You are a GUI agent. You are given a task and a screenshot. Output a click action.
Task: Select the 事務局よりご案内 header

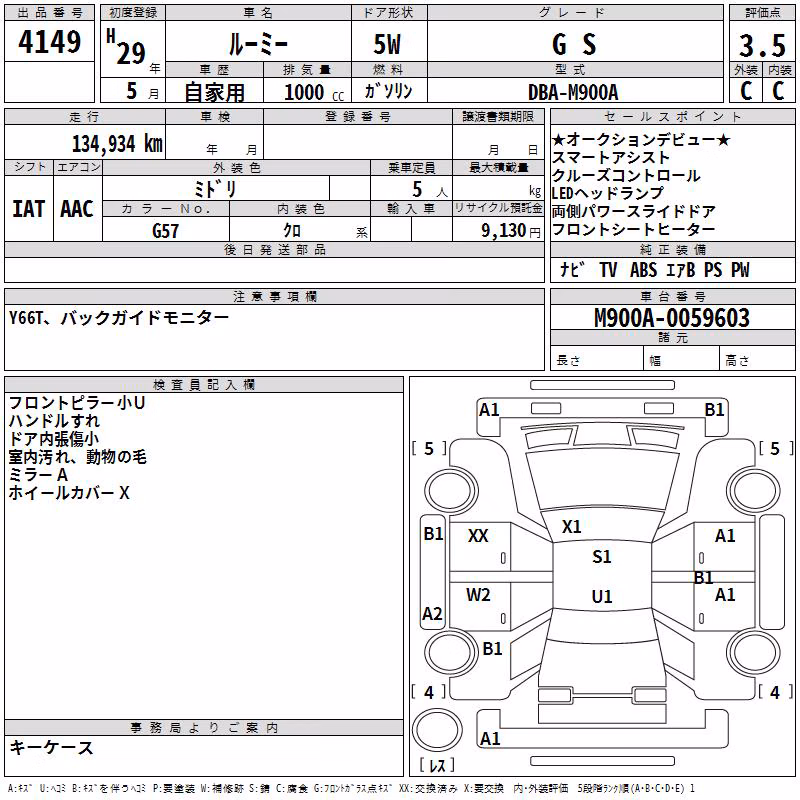point(204,728)
